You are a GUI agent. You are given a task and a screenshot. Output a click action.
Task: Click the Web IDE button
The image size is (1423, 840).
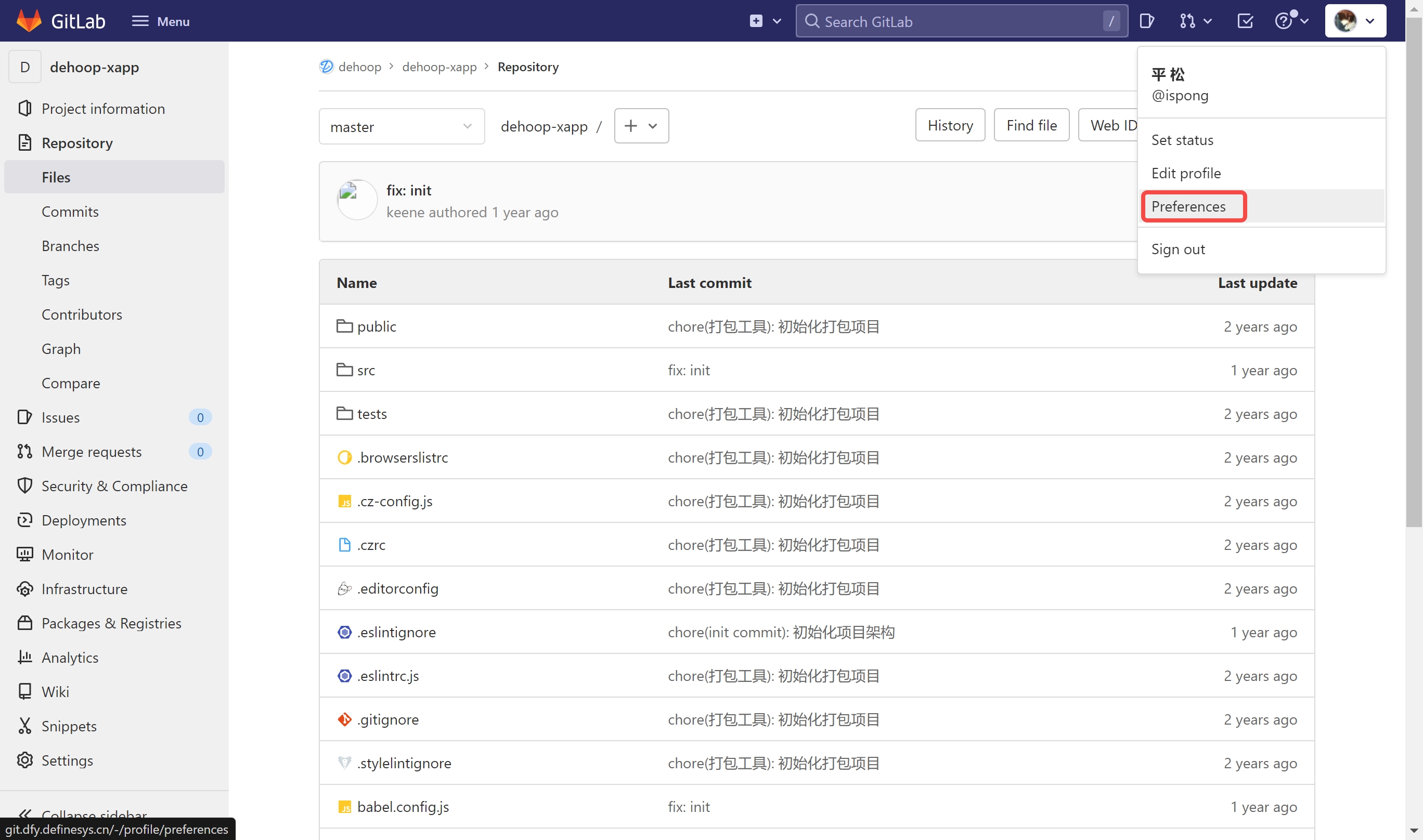coord(1108,125)
